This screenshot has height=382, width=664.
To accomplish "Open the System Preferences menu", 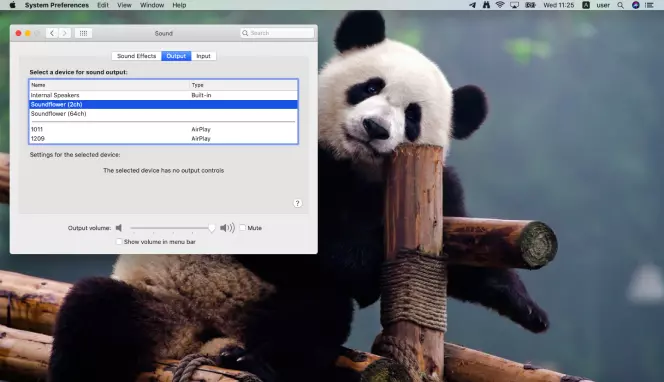I will click(x=57, y=5).
